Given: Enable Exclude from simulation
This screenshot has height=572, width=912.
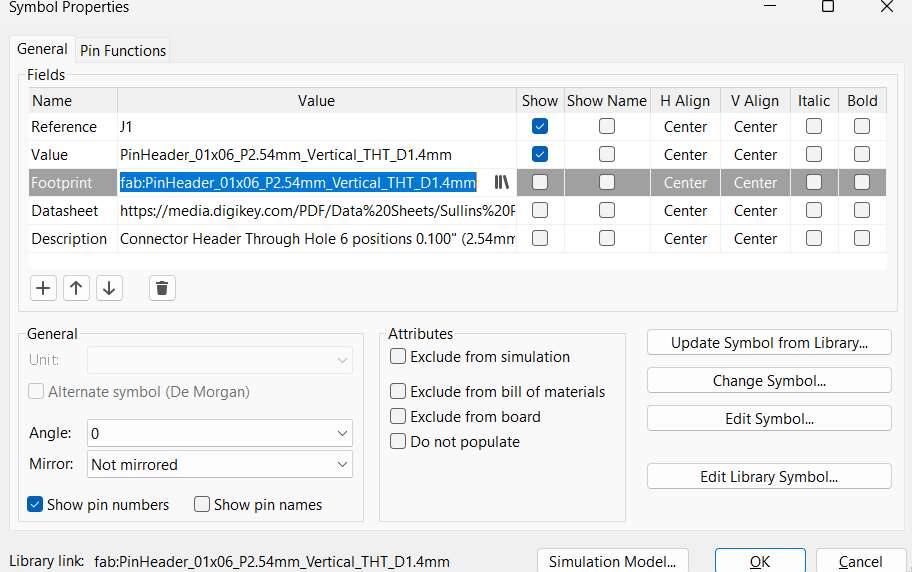Looking at the screenshot, I should [x=399, y=357].
